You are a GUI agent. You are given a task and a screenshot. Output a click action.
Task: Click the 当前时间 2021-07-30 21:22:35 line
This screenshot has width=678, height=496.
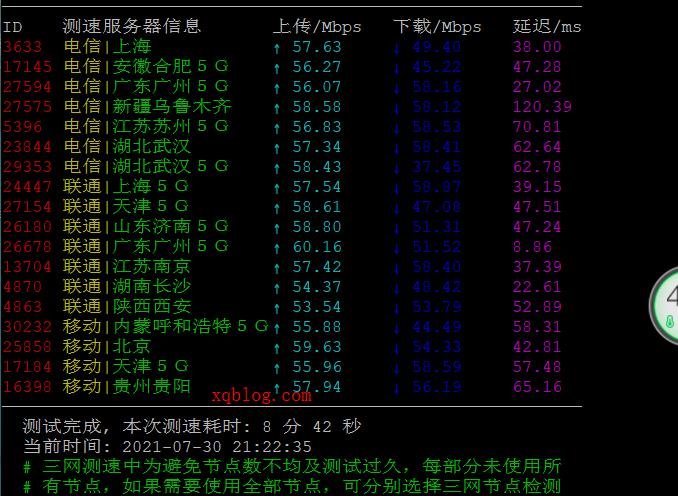point(167,446)
